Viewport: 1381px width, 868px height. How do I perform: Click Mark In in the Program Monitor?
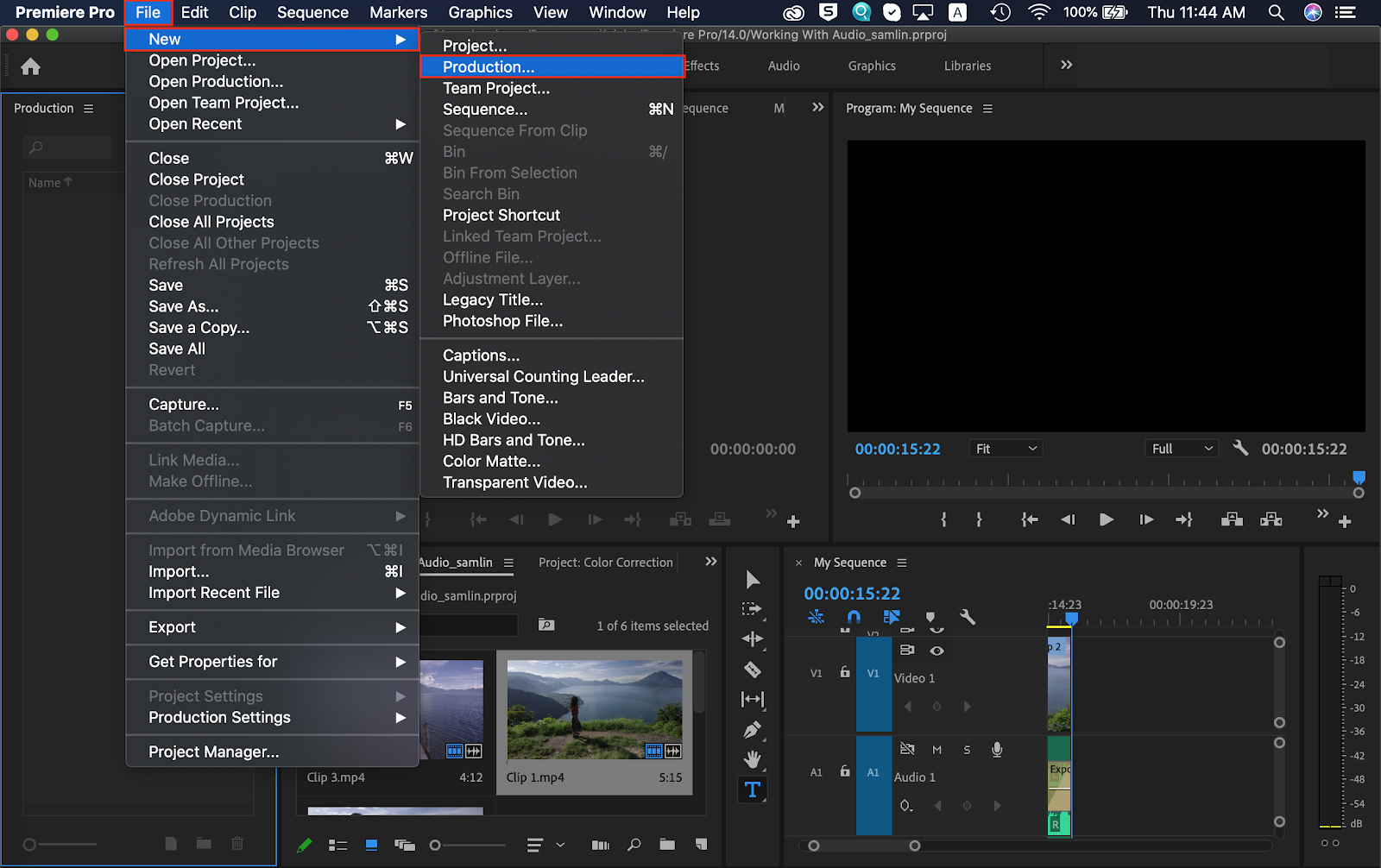coord(943,519)
